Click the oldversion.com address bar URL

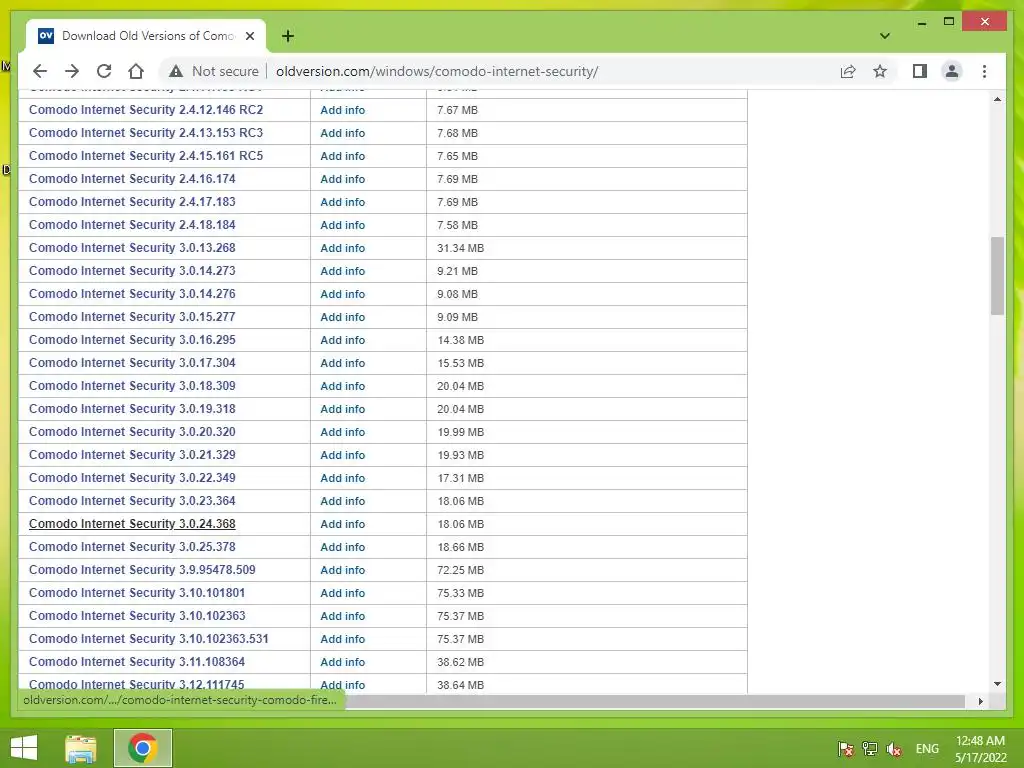(437, 71)
